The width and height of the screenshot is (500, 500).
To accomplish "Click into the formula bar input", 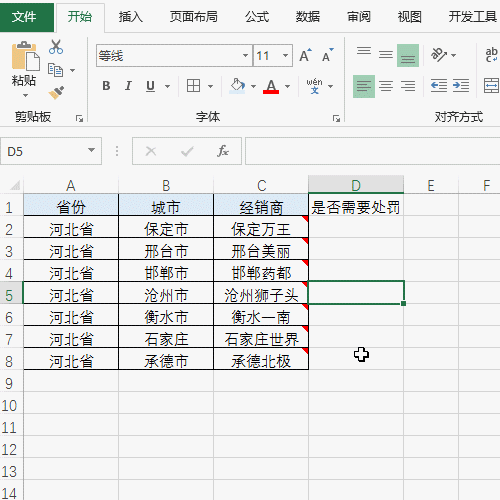I will point(373,151).
